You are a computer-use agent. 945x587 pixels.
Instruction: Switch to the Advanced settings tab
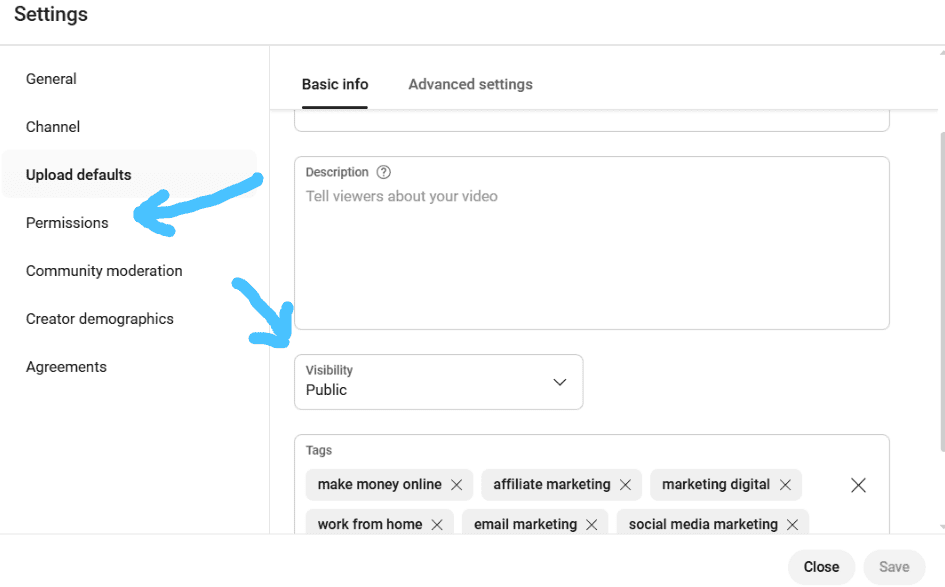coord(470,84)
